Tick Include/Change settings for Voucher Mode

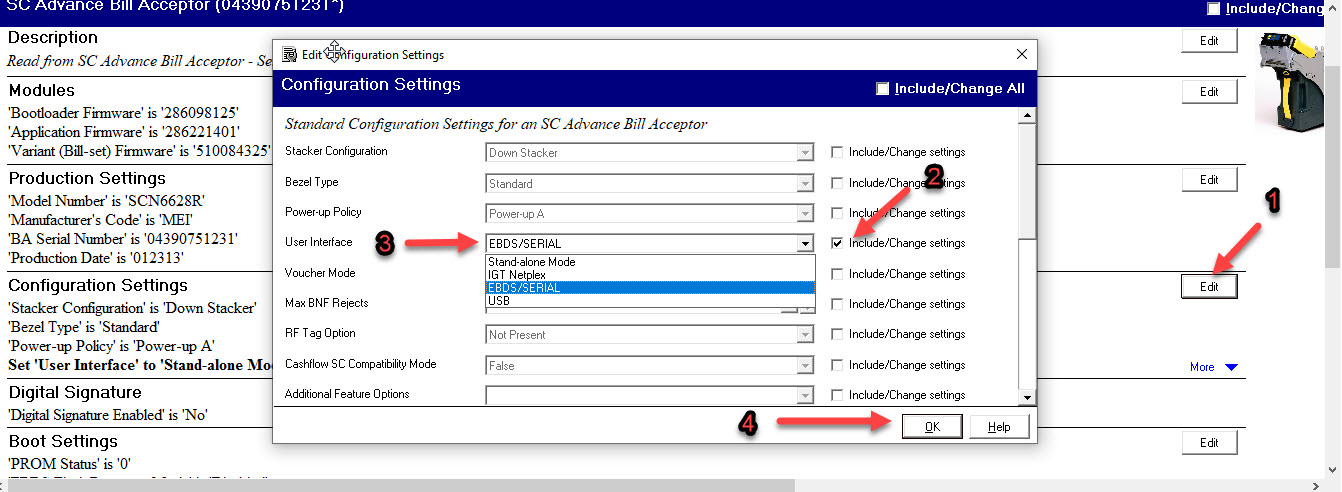coord(837,274)
